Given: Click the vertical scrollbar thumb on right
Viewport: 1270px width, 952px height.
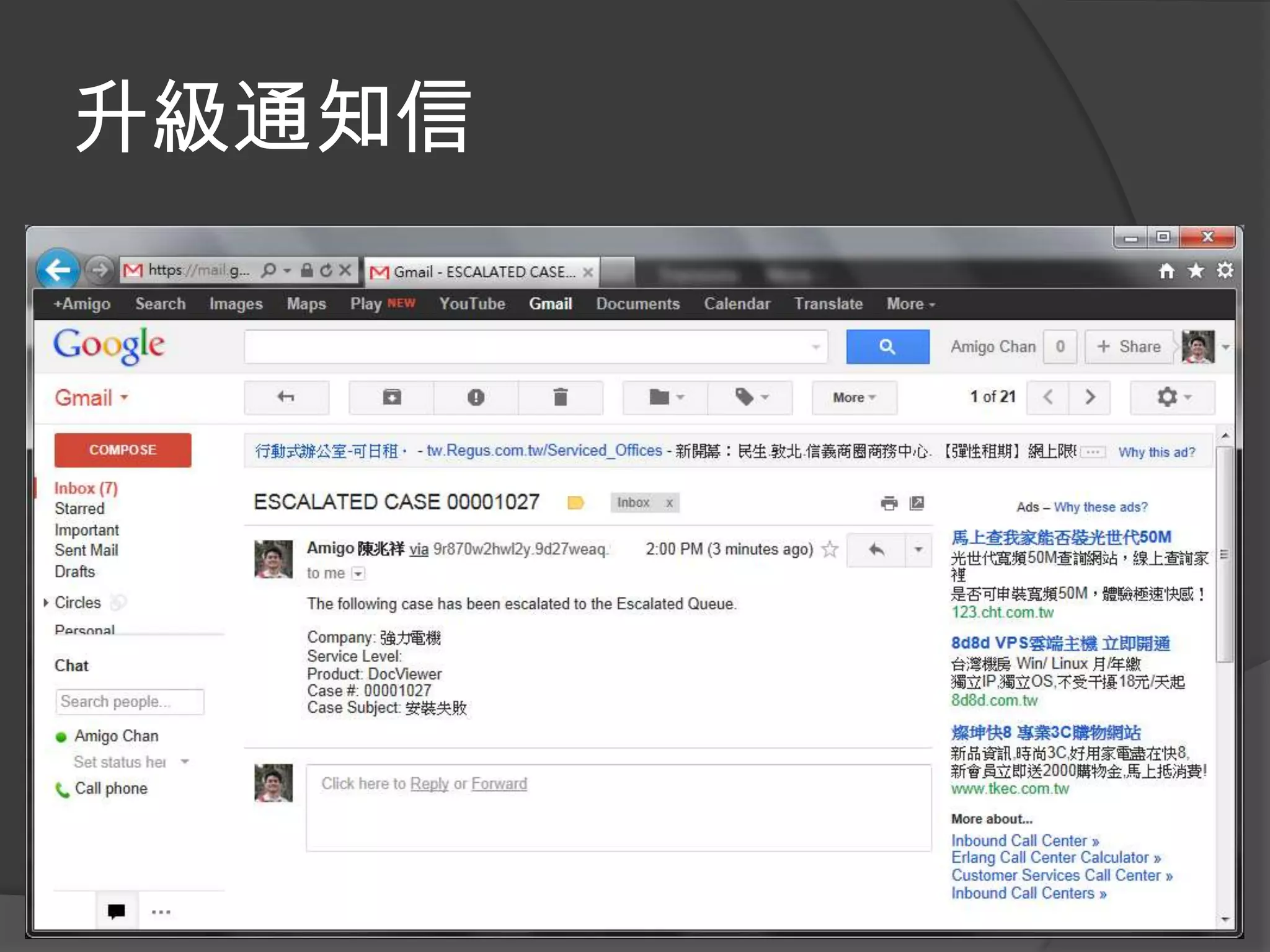Looking at the screenshot, I should tap(1224, 555).
